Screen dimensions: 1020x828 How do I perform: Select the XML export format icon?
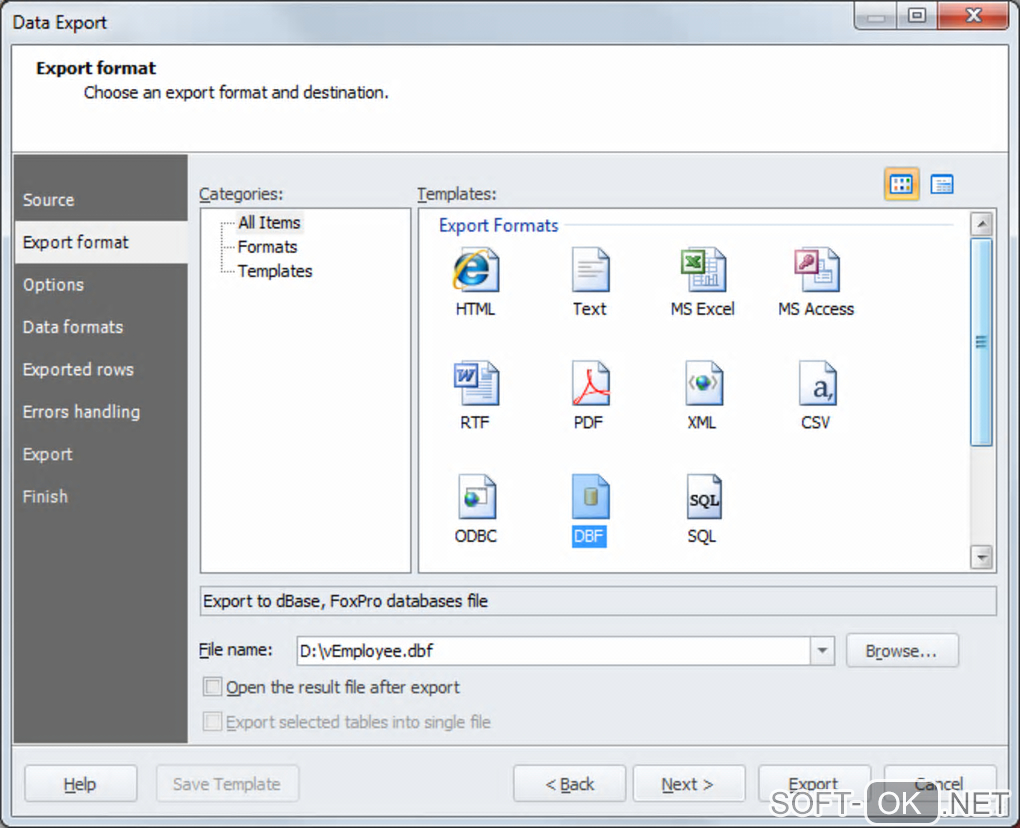703,383
